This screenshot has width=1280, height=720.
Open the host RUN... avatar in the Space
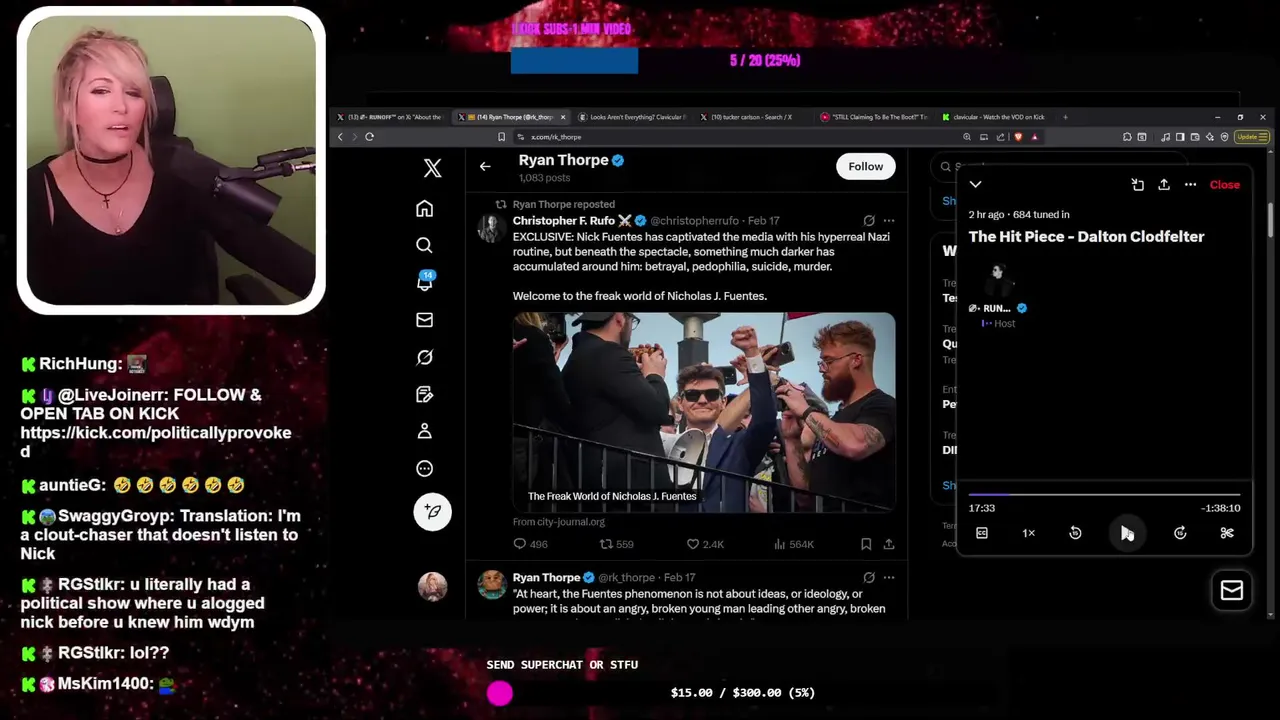(997, 280)
